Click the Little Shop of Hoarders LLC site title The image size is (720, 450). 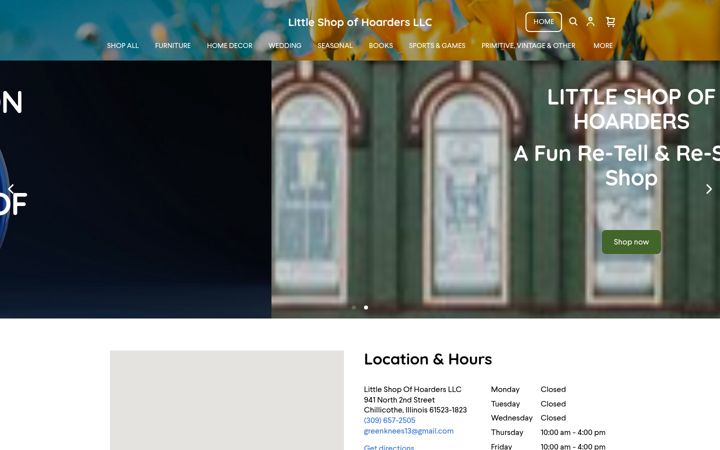360,22
